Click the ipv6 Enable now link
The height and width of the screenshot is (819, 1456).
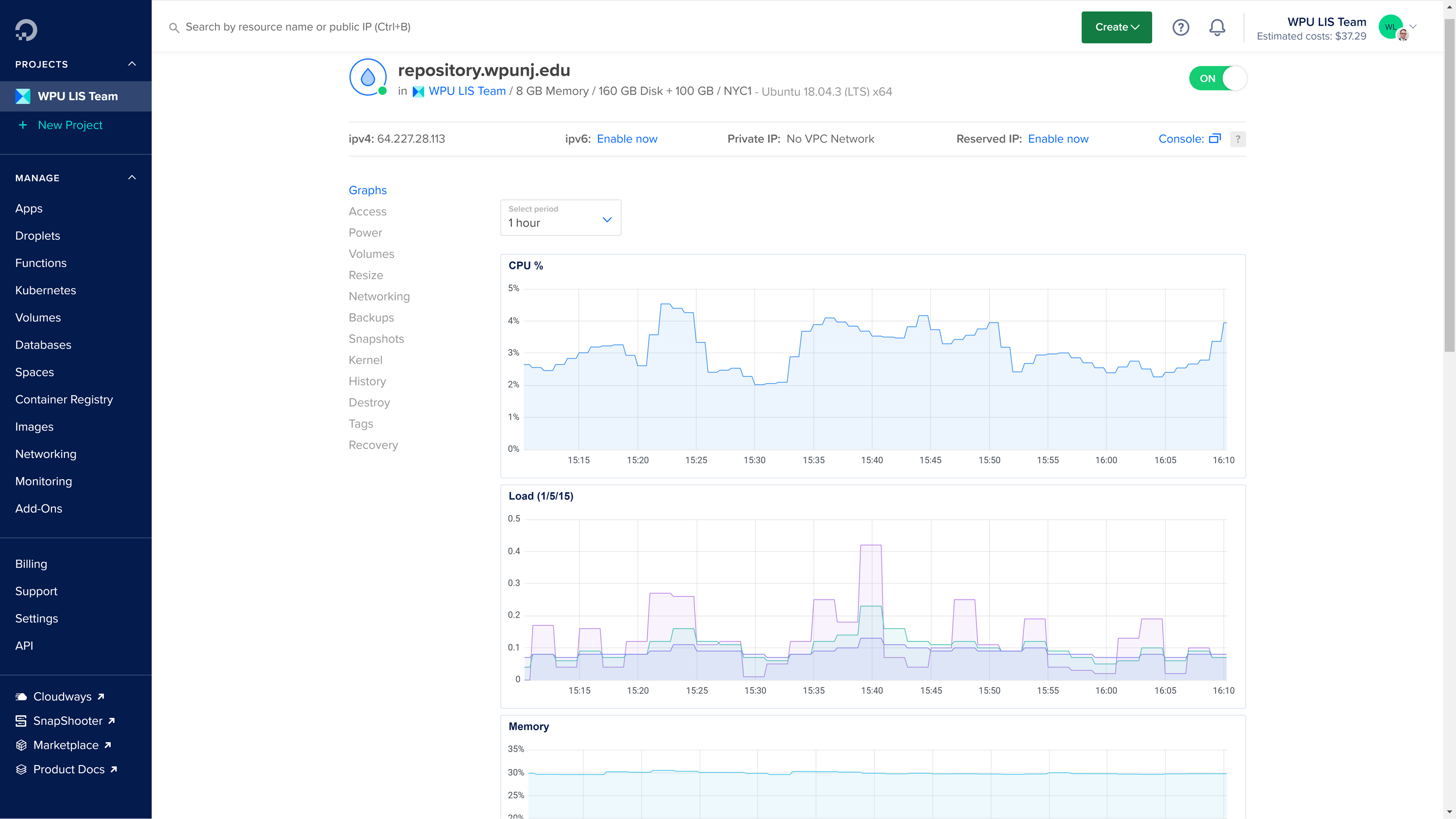(627, 139)
